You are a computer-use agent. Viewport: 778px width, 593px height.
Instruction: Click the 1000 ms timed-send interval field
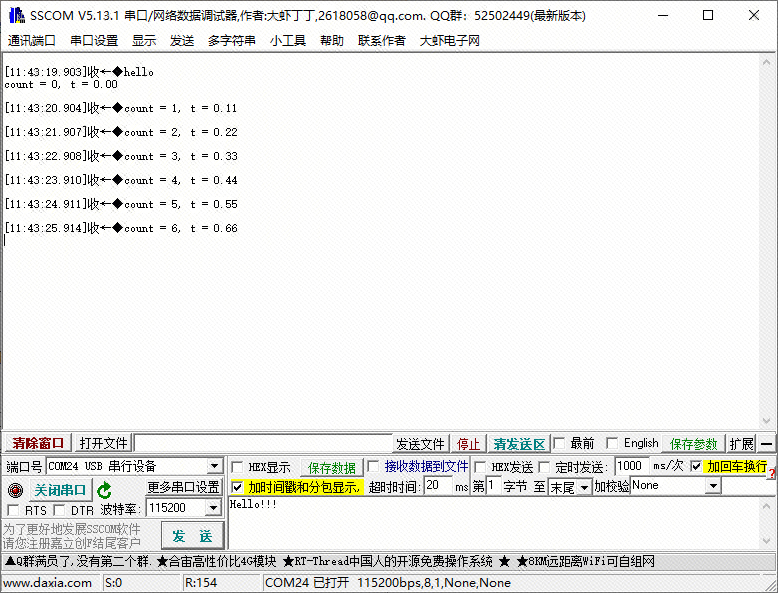coord(632,466)
